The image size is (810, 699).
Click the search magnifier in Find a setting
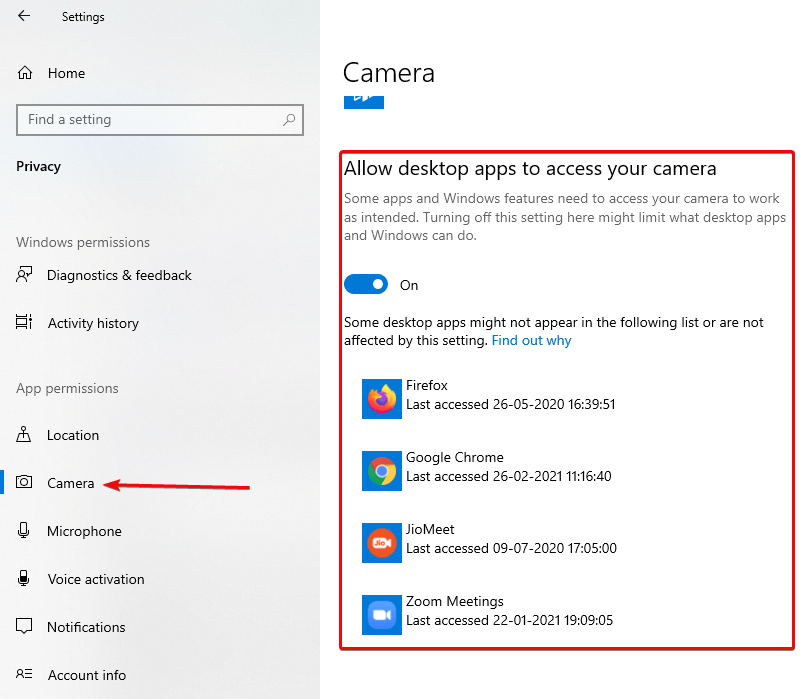pos(289,119)
